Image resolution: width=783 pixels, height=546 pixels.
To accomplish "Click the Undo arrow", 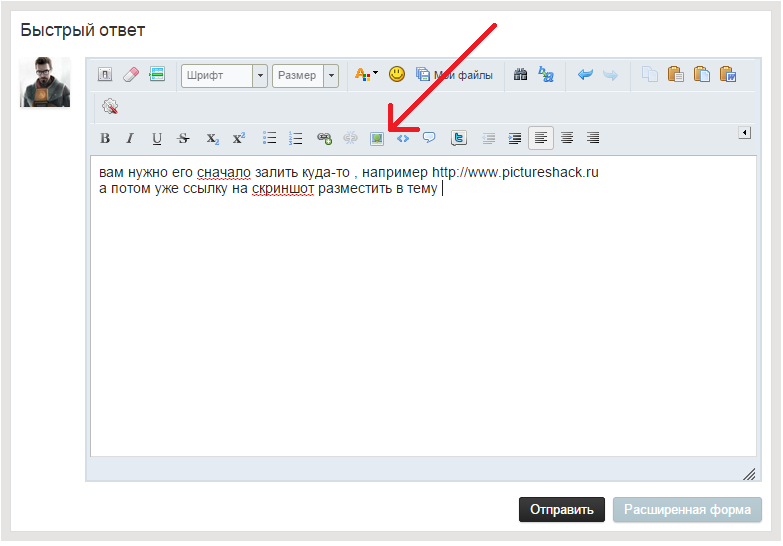I will coord(585,75).
